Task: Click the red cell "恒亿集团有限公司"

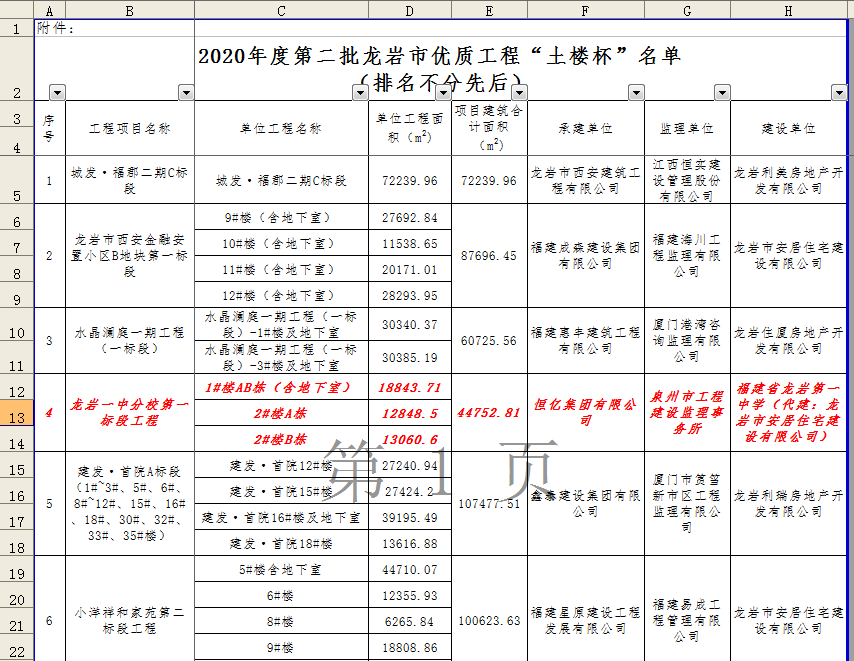Action: click(586, 412)
